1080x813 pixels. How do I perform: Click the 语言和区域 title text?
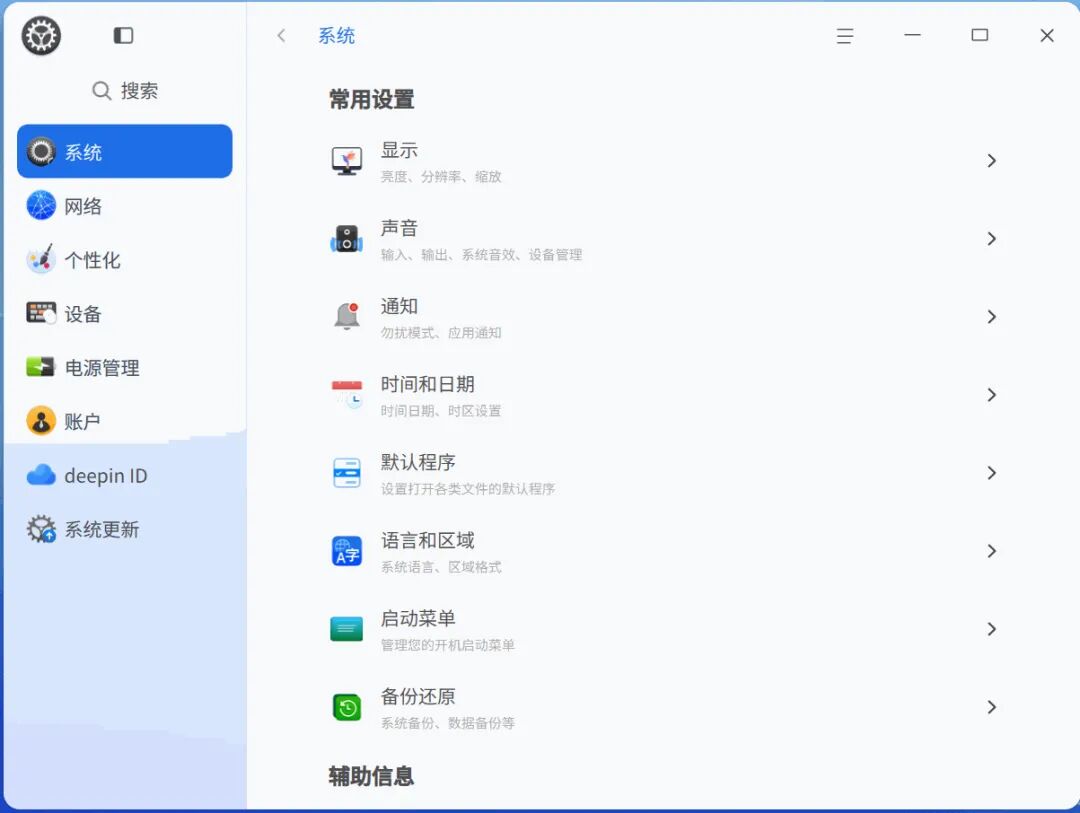point(427,540)
